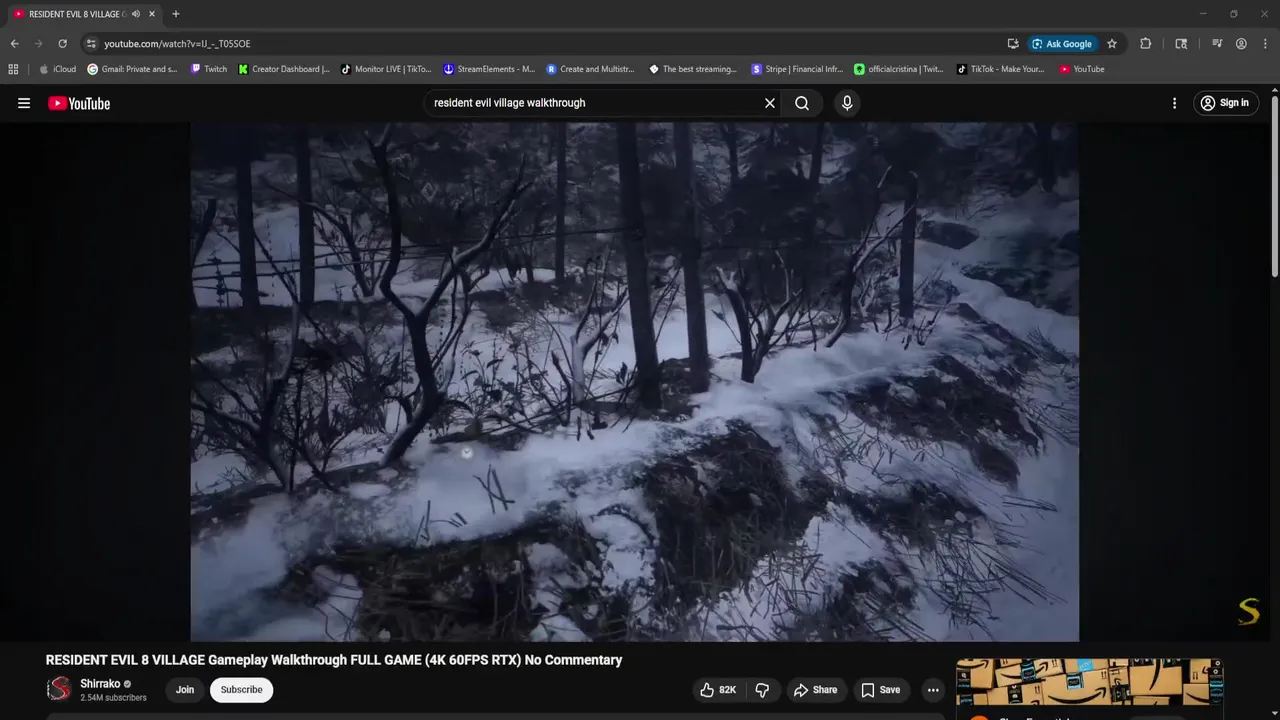Share this video
This screenshot has width=1280, height=720.
(815, 690)
